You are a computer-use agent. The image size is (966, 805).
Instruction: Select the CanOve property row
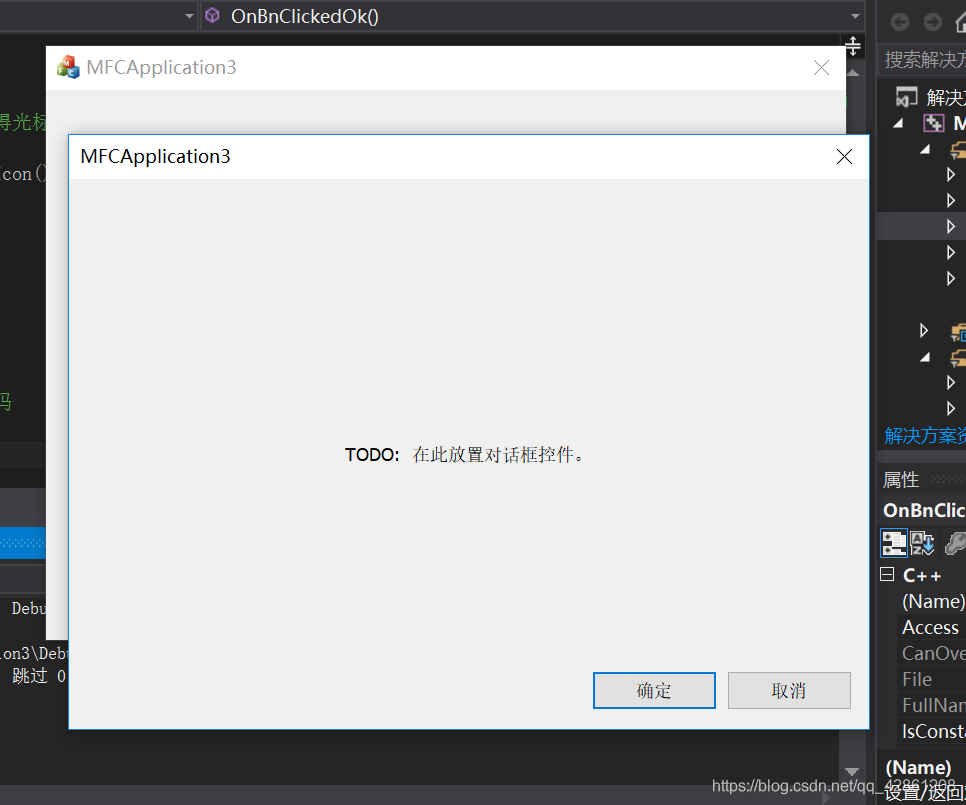932,653
